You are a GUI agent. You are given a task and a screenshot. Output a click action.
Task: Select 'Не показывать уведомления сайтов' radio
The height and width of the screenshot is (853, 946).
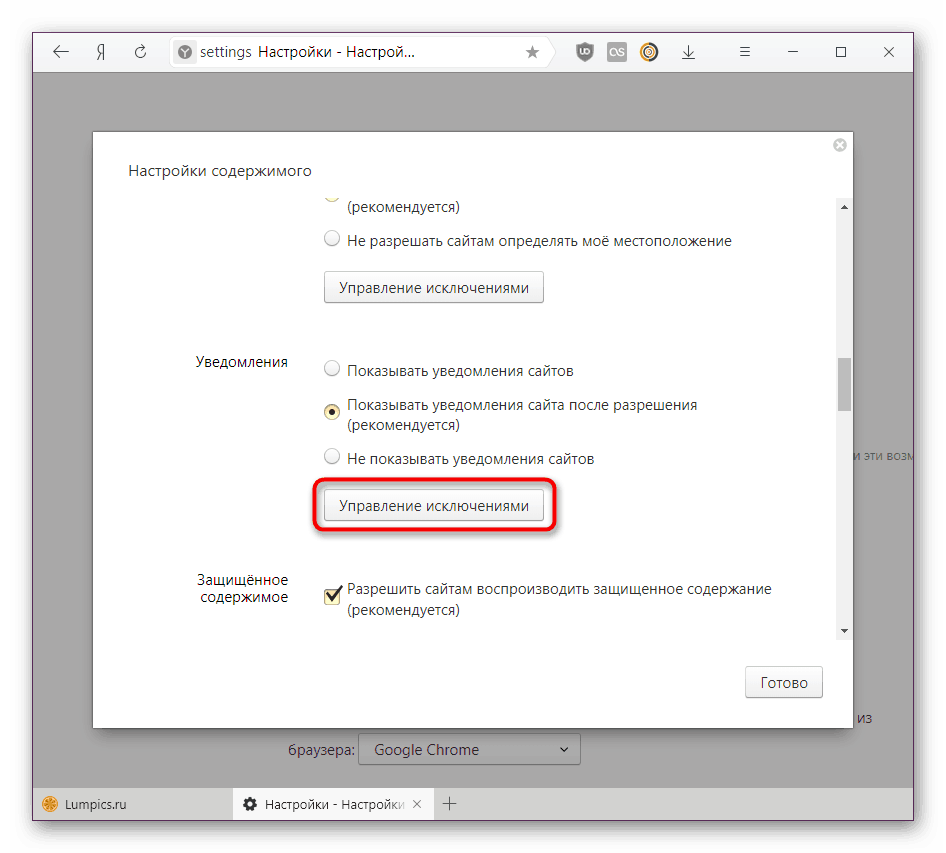pyautogui.click(x=332, y=456)
